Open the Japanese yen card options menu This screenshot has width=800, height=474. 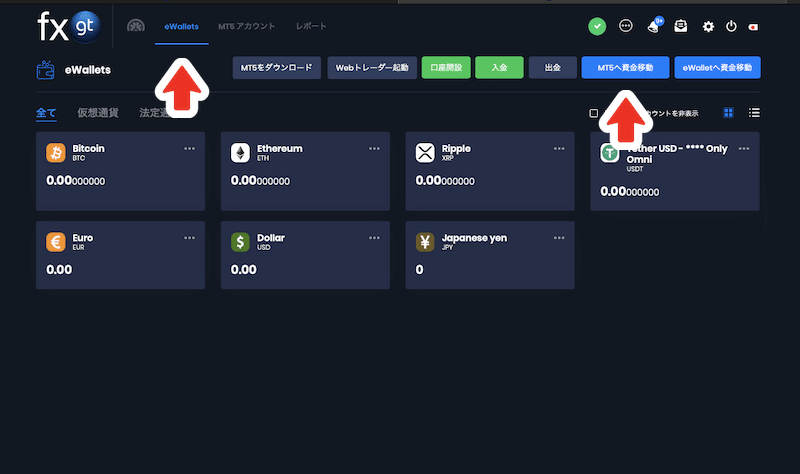pos(559,238)
